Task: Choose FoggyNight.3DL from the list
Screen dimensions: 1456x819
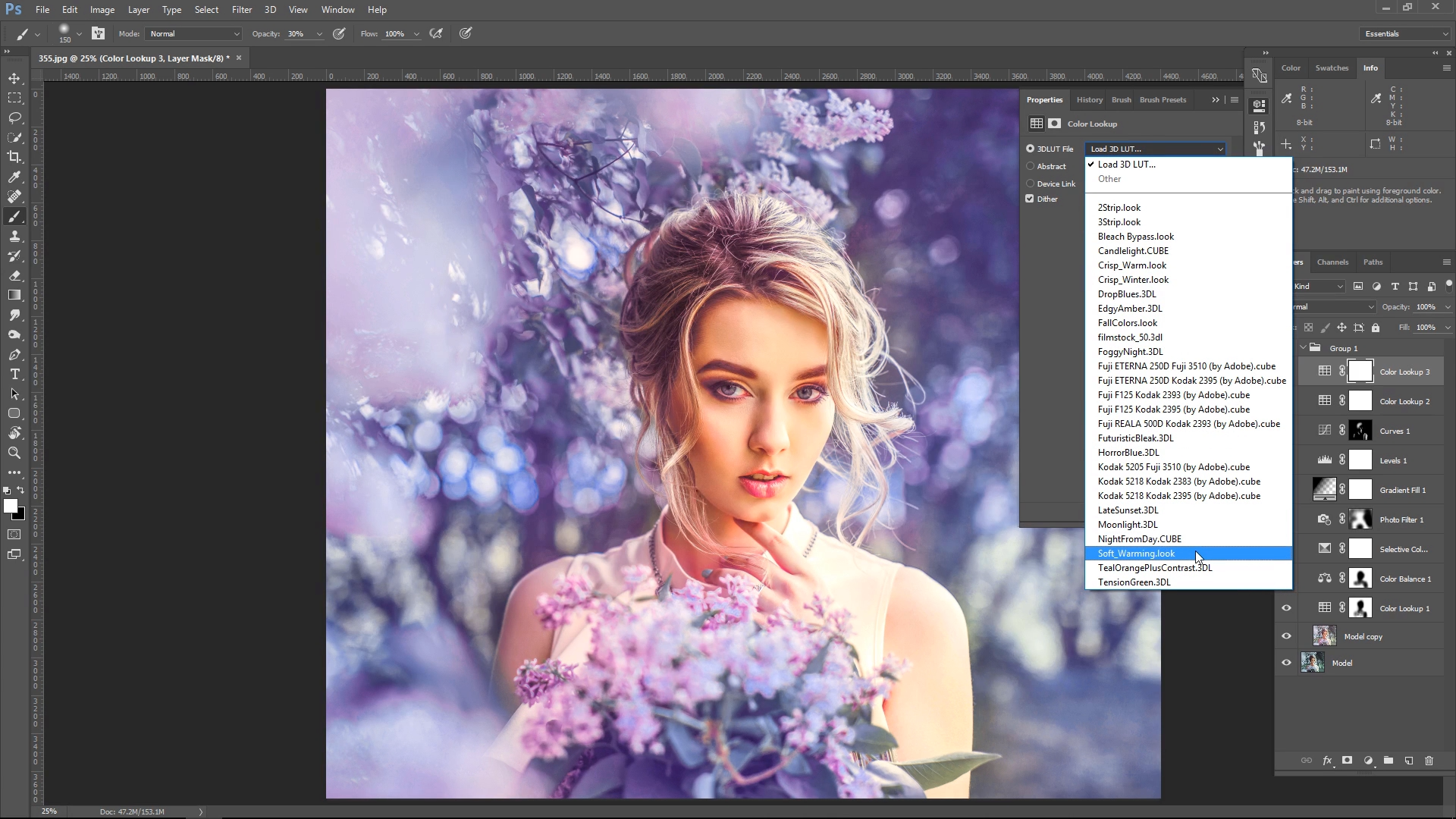Action: tap(1188, 352)
